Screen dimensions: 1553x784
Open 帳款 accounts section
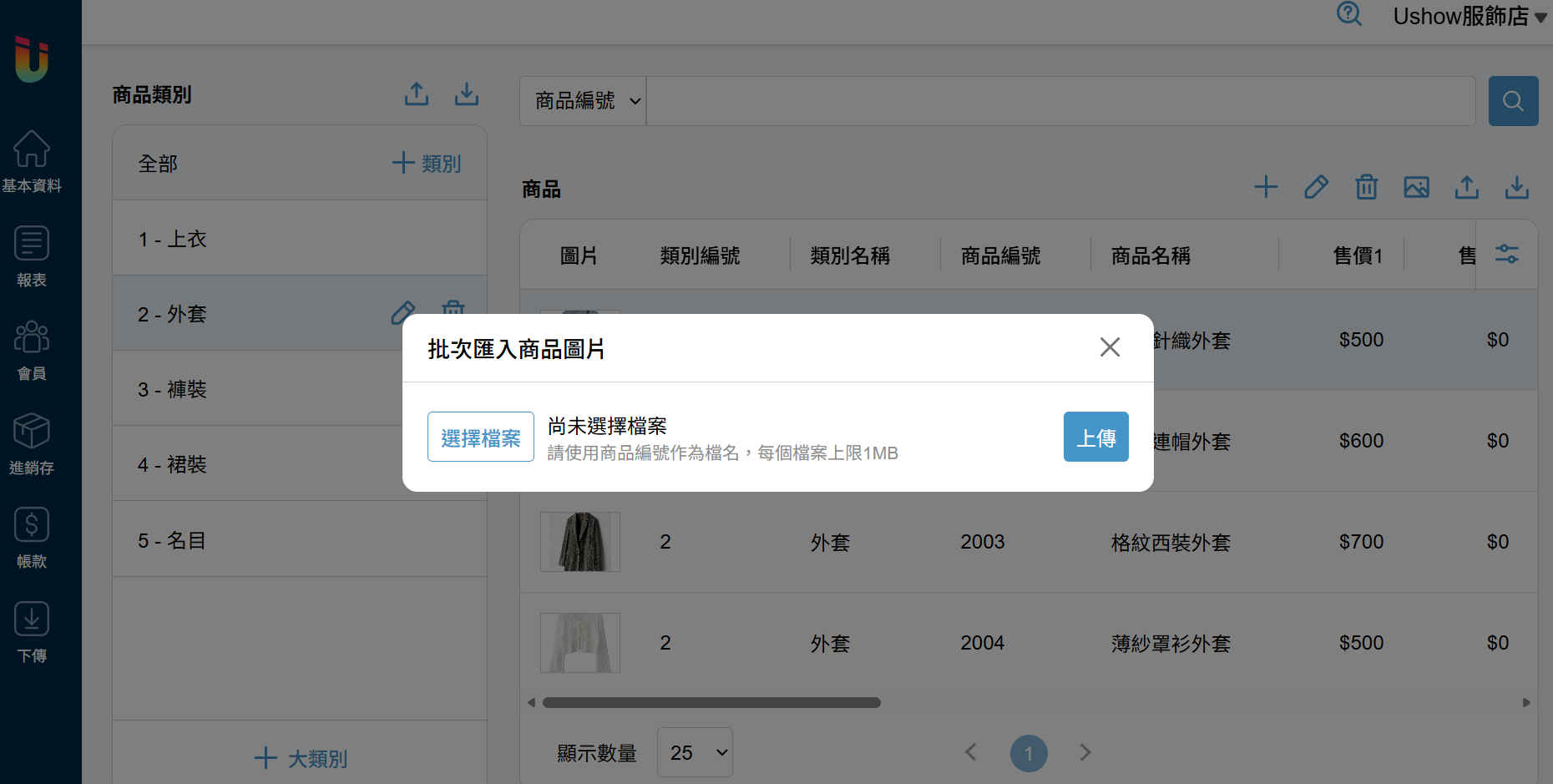click(32, 539)
